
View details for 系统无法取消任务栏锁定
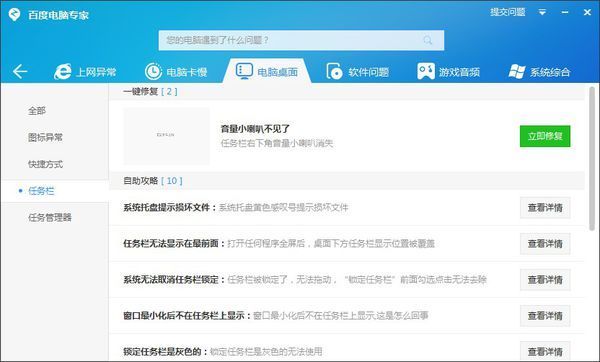(x=545, y=280)
